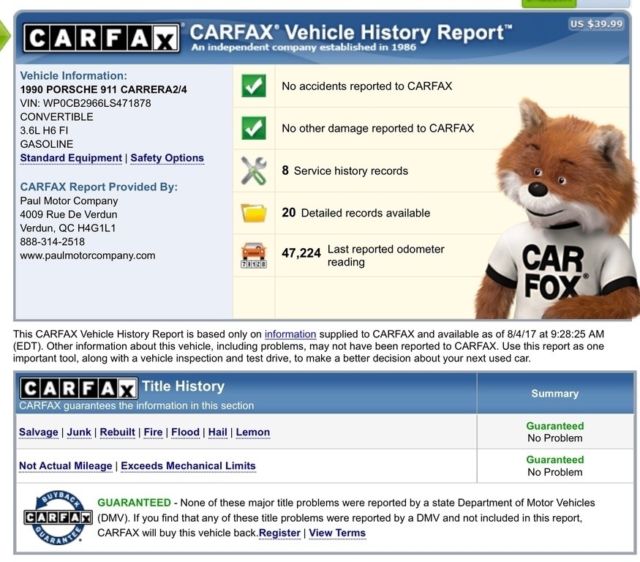Open the Junk title definition link

pyautogui.click(x=79, y=432)
